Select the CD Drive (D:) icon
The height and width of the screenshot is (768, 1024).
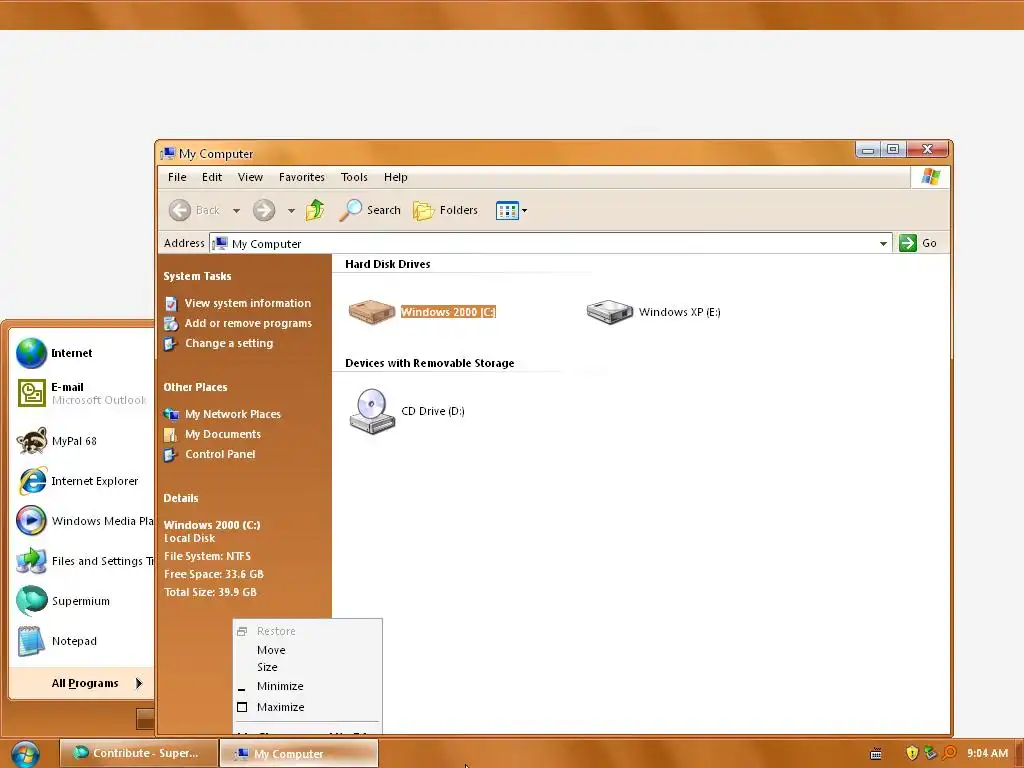pos(372,411)
